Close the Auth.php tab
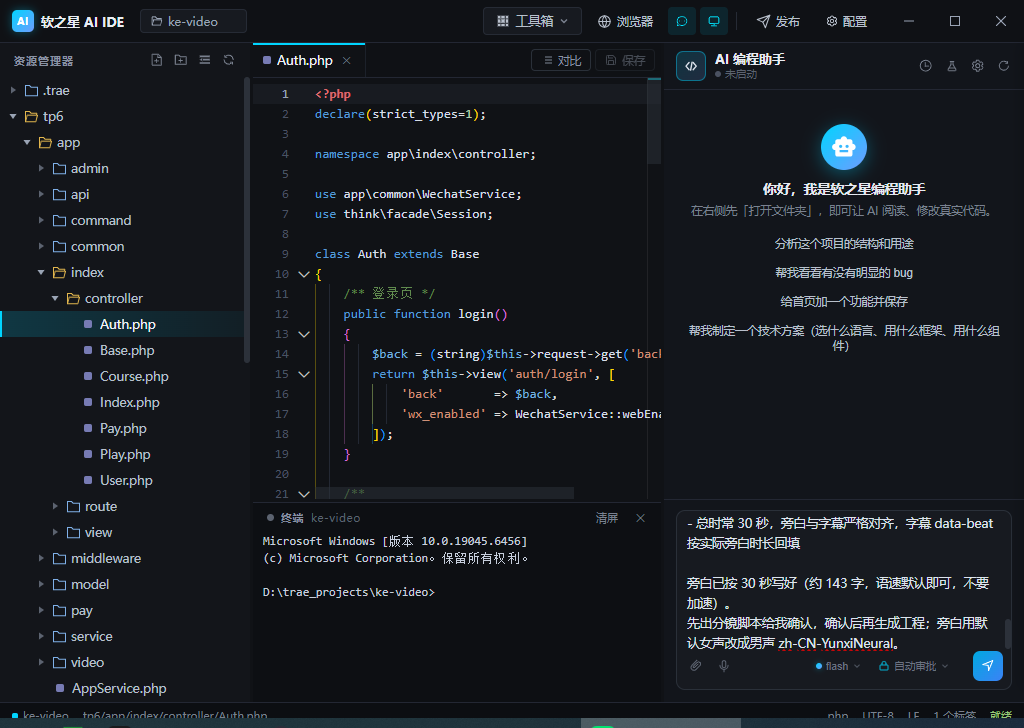Viewport: 1024px width, 728px height. pyautogui.click(x=347, y=60)
